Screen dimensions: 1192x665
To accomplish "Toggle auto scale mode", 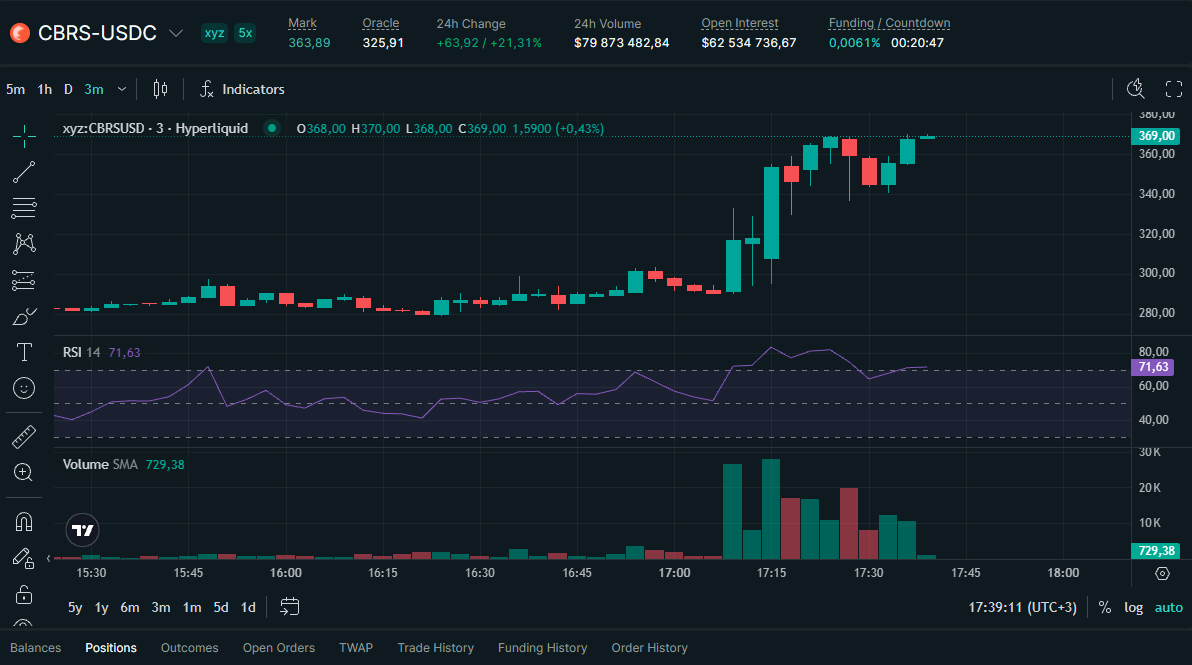I will pyautogui.click(x=1168, y=607).
